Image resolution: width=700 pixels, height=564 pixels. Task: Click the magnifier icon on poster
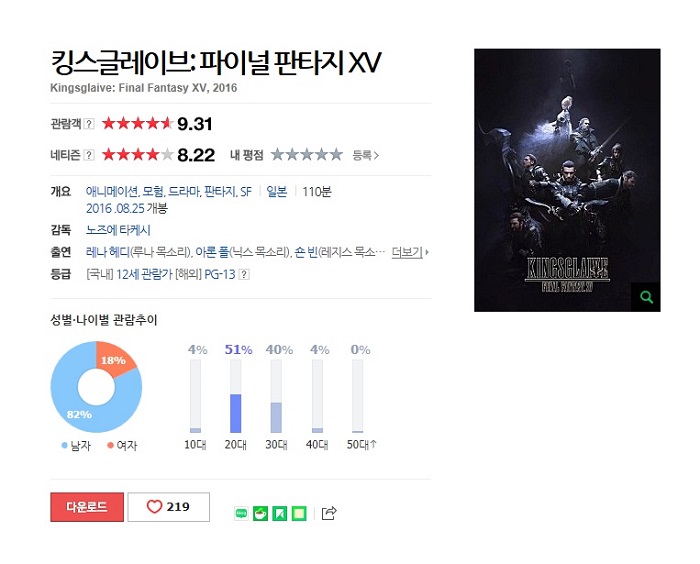click(646, 297)
